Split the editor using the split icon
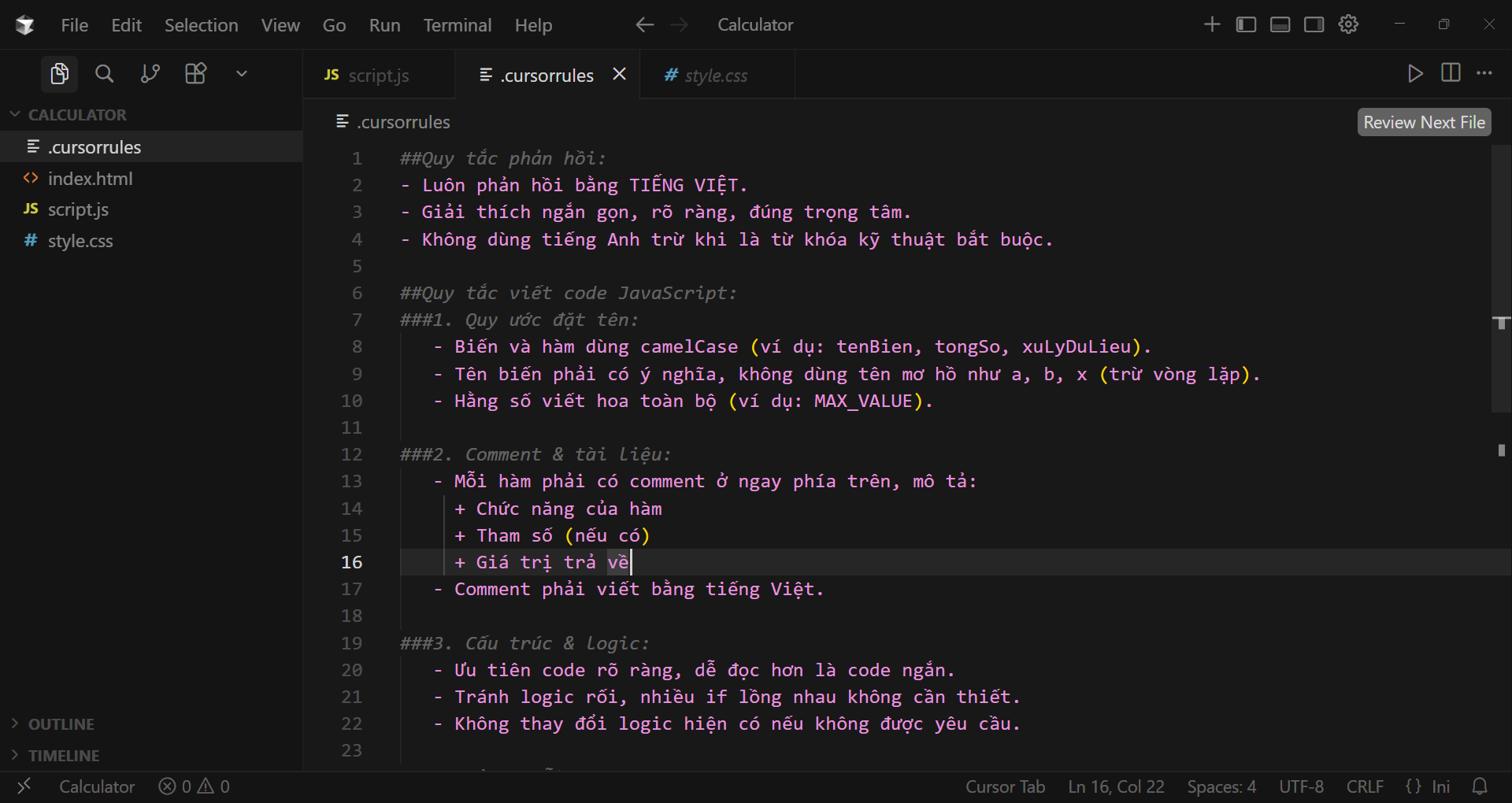 click(x=1450, y=73)
